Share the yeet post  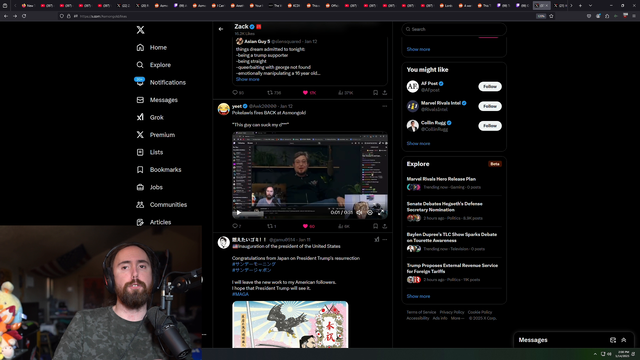384,226
